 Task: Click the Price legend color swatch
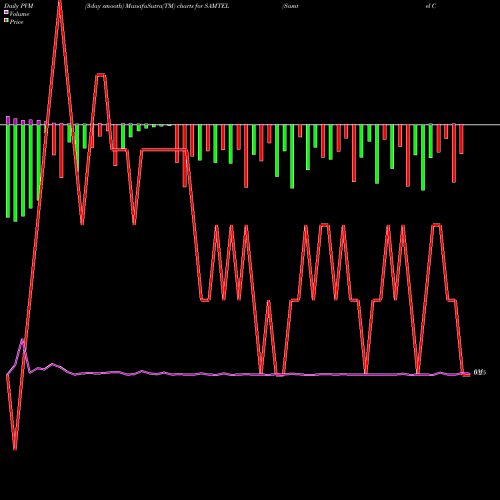click(6, 21)
